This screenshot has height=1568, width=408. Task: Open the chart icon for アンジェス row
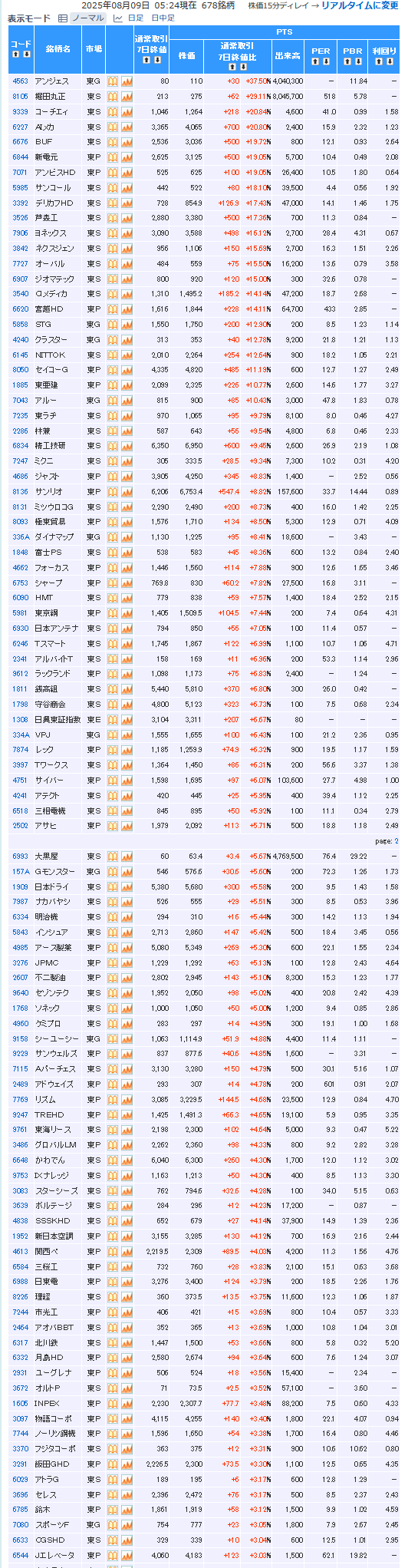(x=127, y=81)
